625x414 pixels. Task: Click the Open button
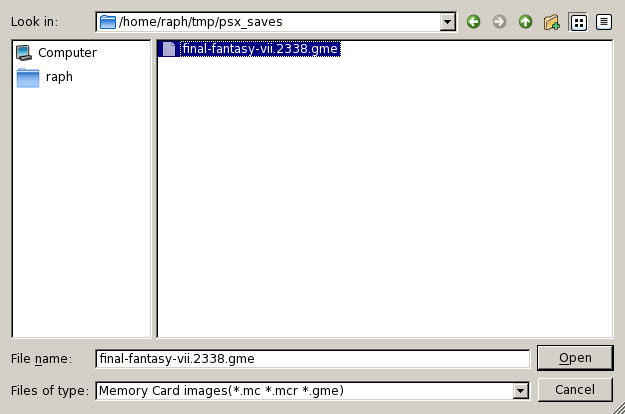click(575, 358)
